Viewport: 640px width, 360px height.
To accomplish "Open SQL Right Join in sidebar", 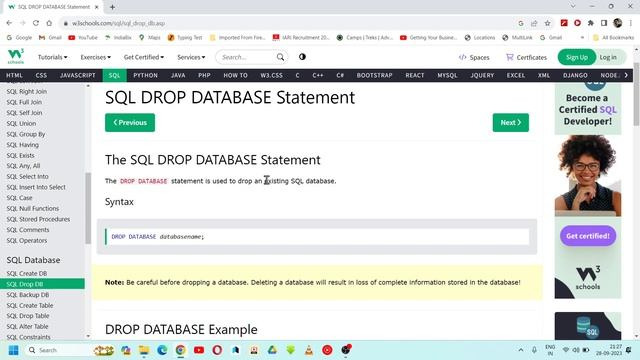I will [x=27, y=91].
